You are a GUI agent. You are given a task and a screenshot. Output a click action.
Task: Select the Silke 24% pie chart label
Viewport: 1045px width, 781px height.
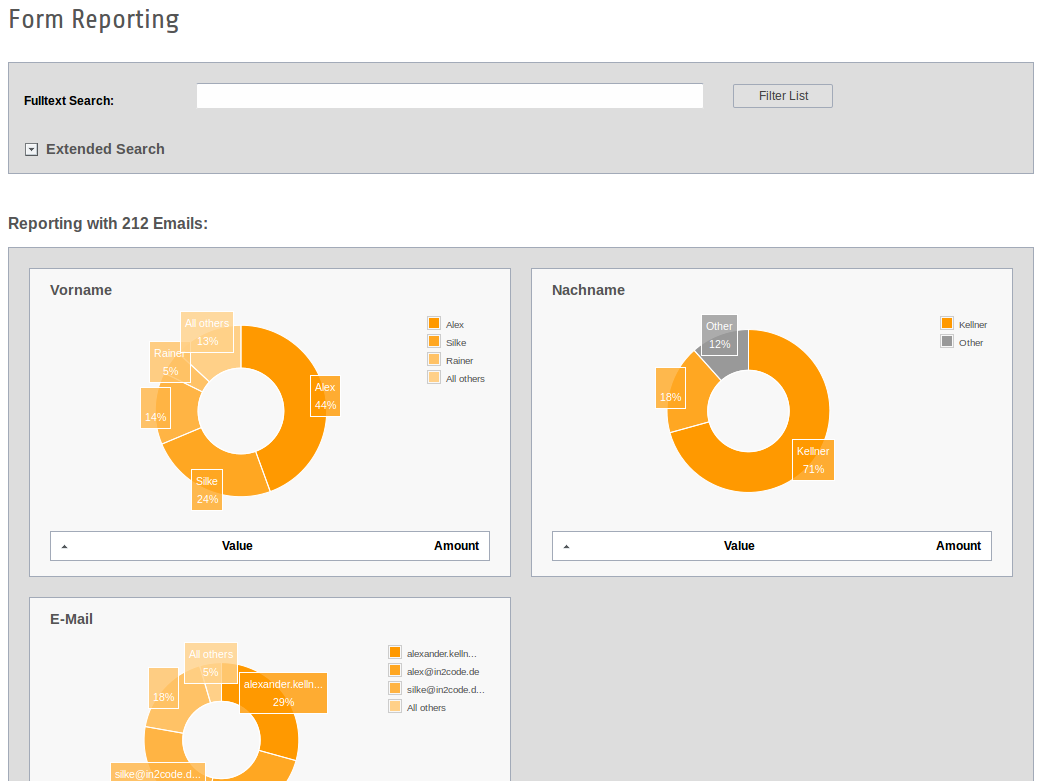[x=207, y=490]
